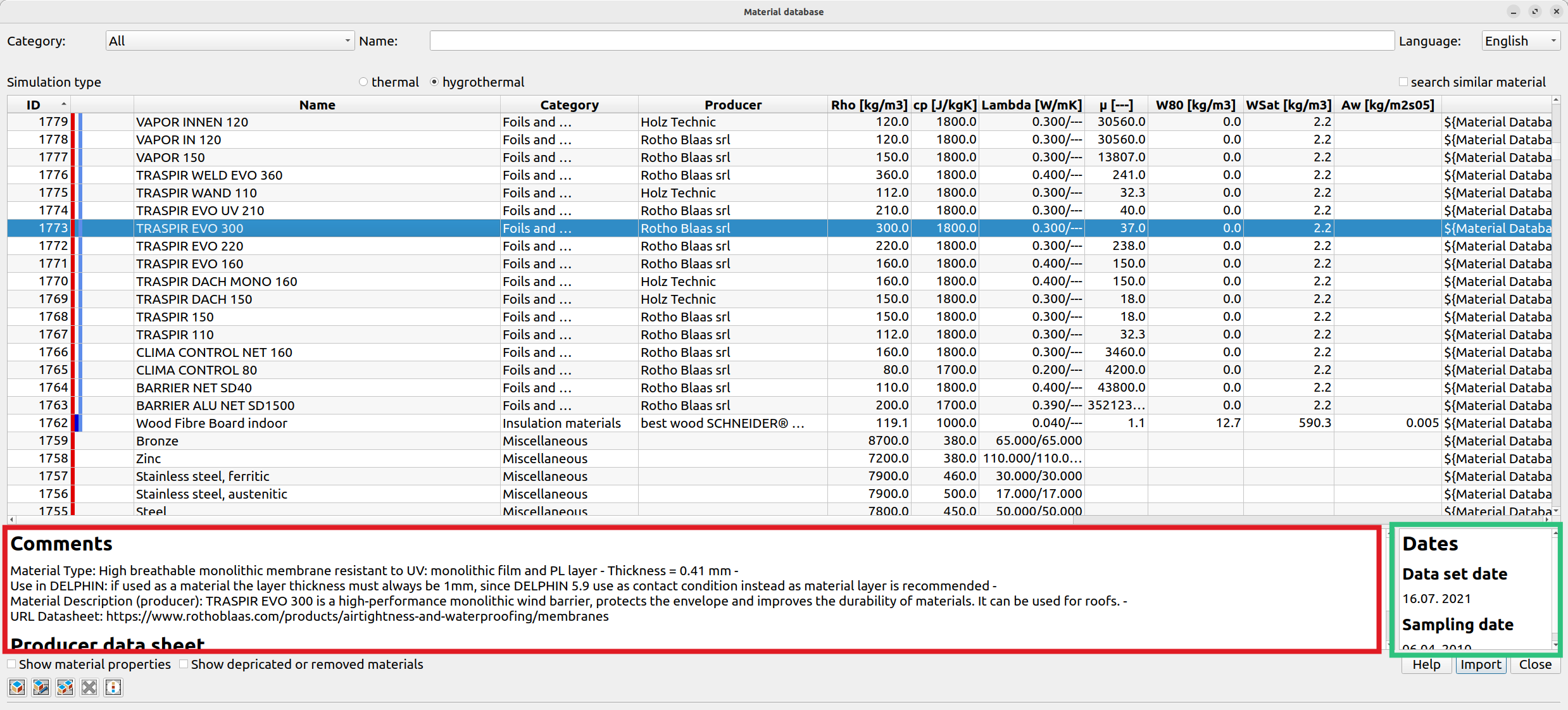This screenshot has height=710, width=1568.
Task: Sort by Lambda [W/mK] column header
Action: tap(1032, 105)
